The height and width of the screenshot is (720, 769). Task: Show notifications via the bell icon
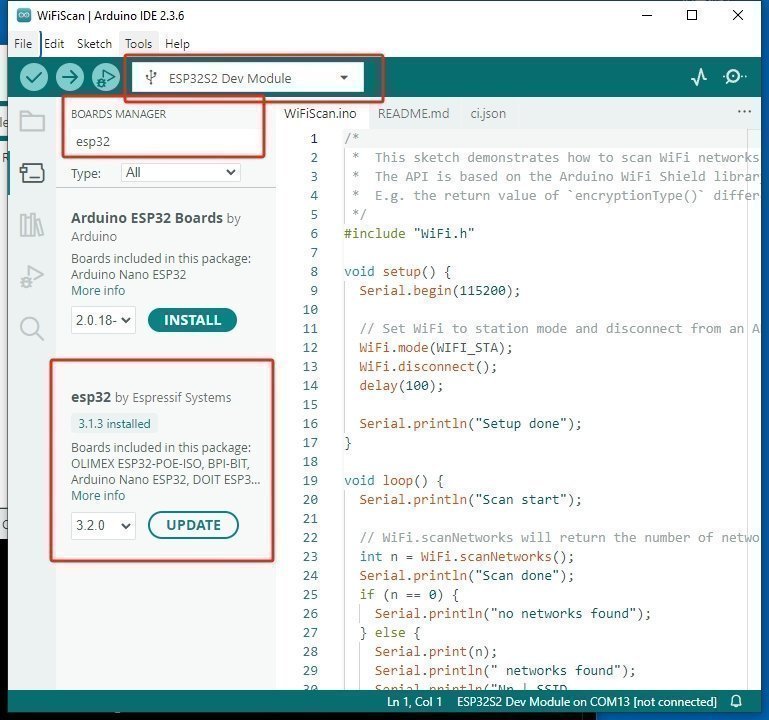(x=737, y=702)
